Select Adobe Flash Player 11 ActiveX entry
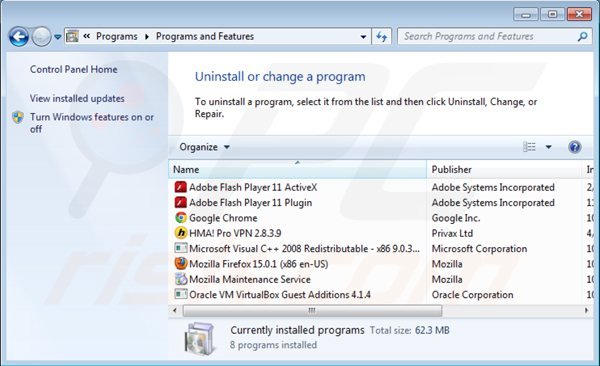The image size is (600, 366). tap(253, 187)
